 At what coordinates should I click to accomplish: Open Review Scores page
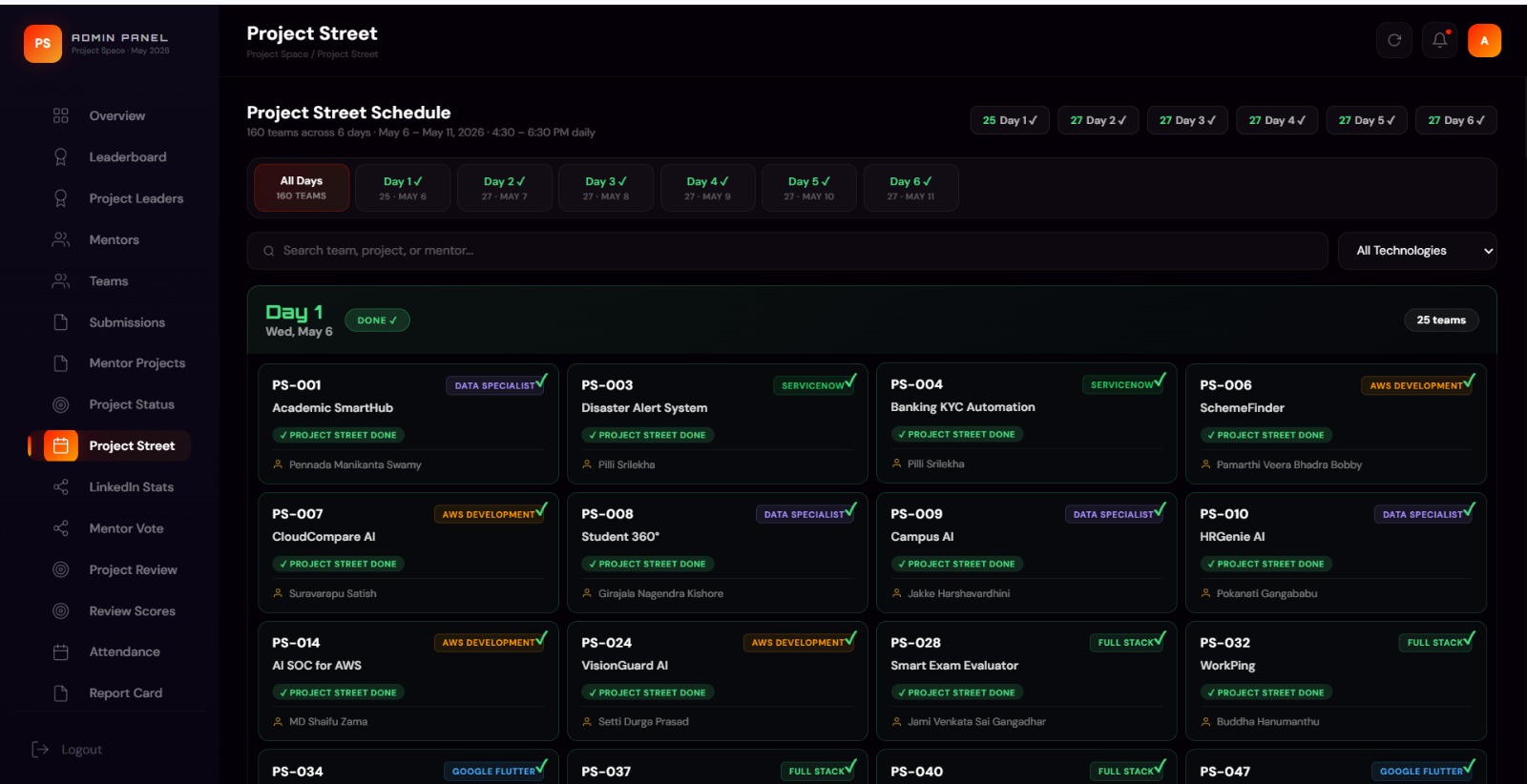click(133, 610)
